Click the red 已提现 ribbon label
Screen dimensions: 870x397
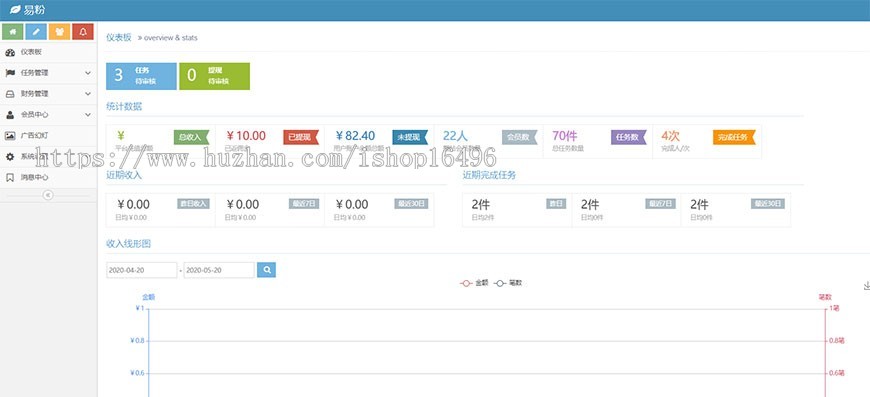300,137
